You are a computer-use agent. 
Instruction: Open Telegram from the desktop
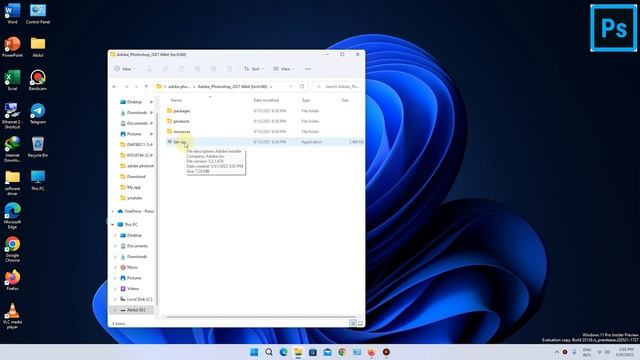coord(38,114)
